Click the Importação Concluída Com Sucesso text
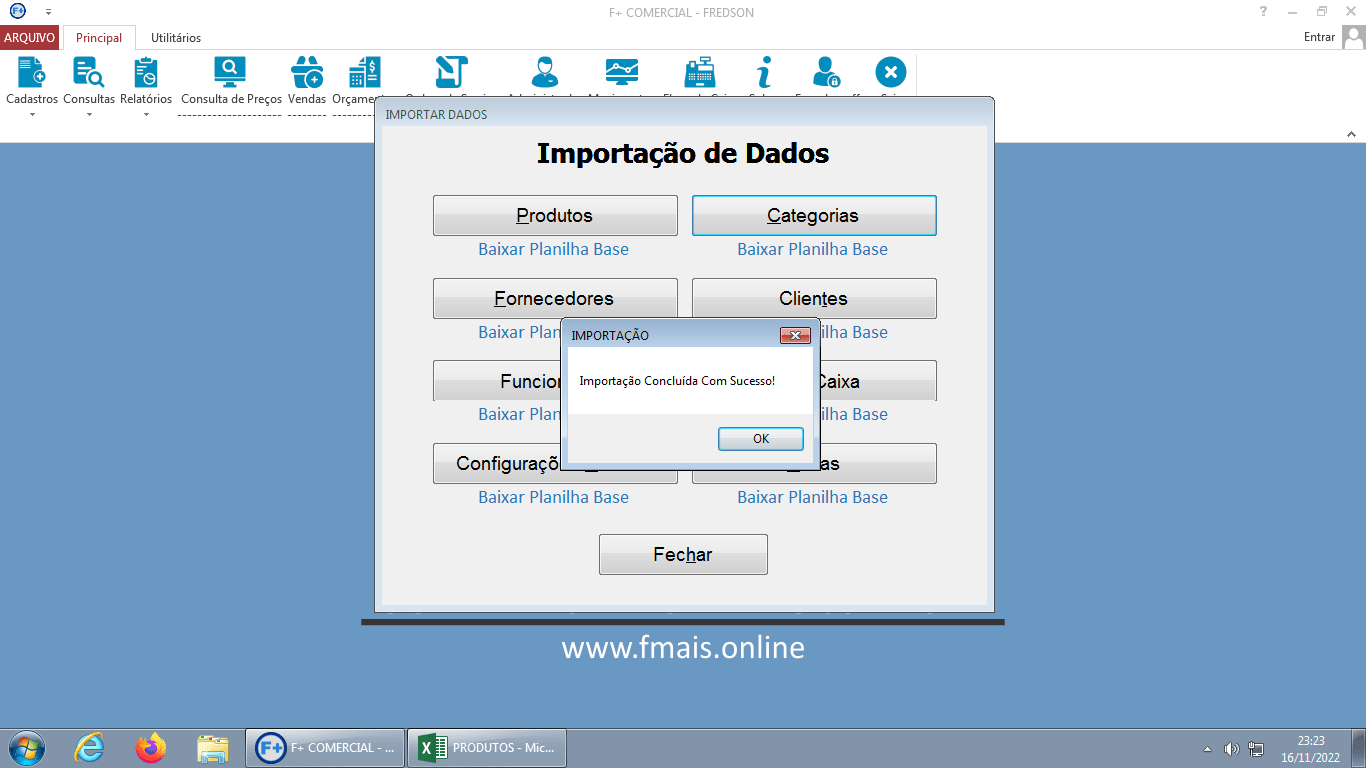This screenshot has width=1366, height=768. 677,381
